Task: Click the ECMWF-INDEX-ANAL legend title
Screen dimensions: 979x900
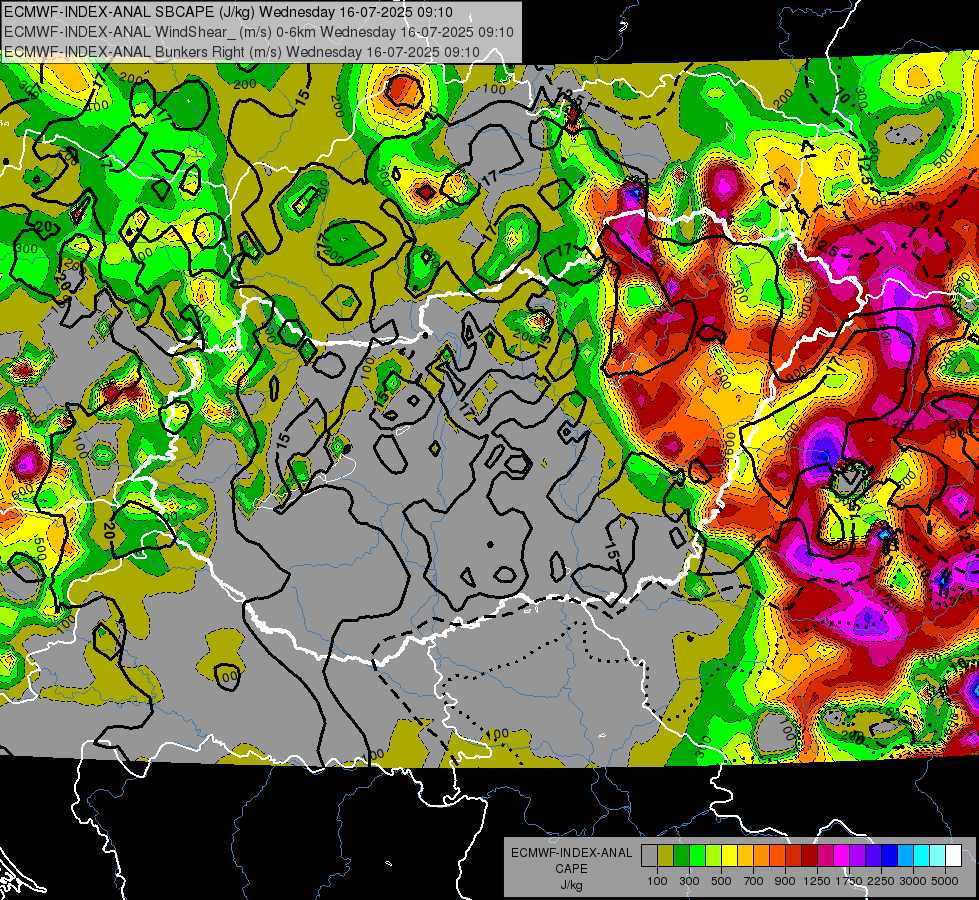Action: click(572, 853)
